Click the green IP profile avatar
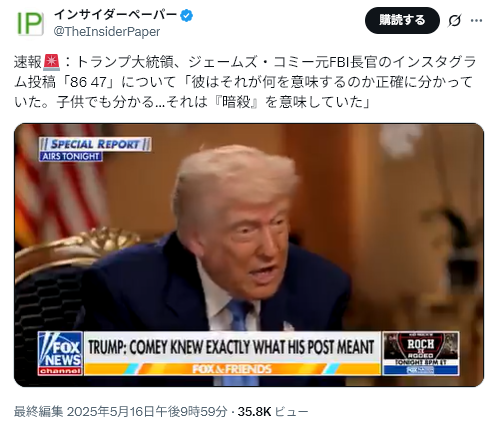497x428 pixels. click(30, 23)
